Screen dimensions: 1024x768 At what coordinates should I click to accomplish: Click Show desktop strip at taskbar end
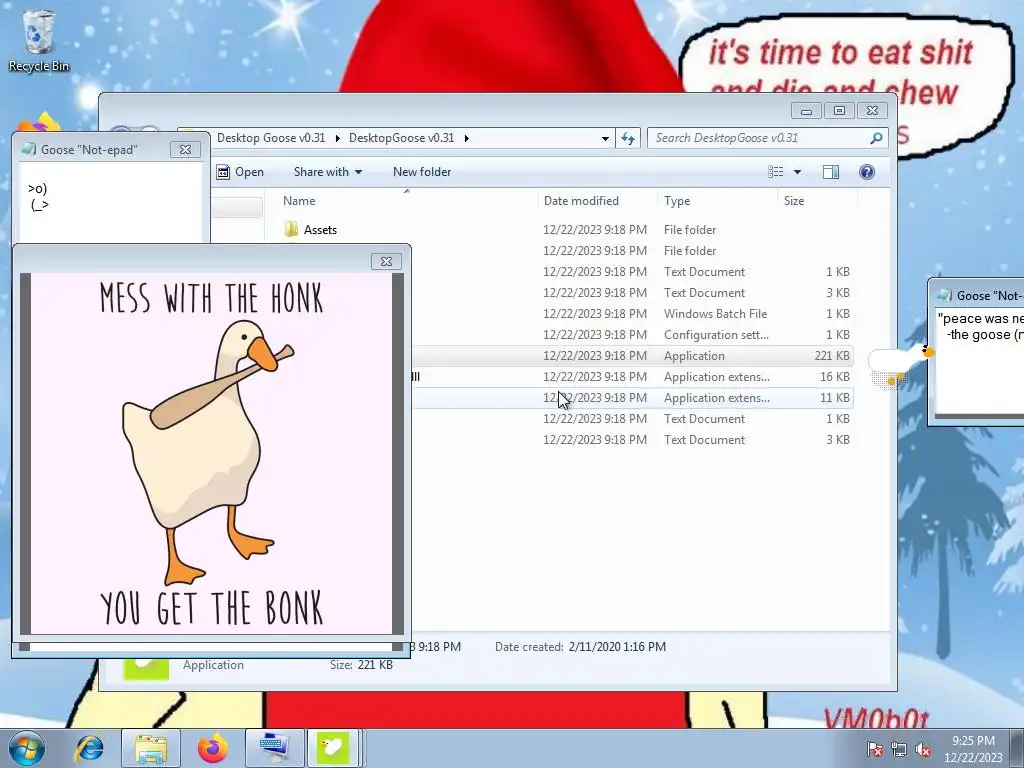tap(1018, 748)
